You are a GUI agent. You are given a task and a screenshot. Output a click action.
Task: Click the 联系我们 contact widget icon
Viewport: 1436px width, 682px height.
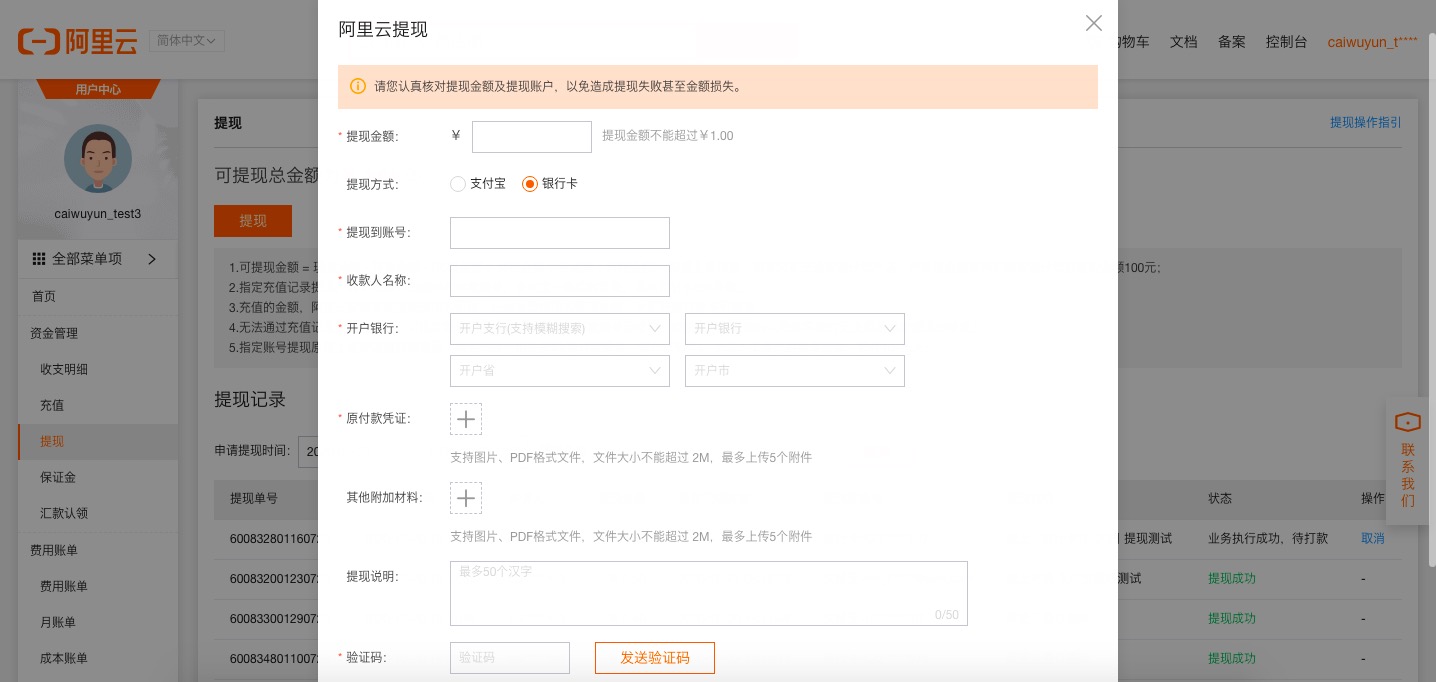click(x=1408, y=422)
